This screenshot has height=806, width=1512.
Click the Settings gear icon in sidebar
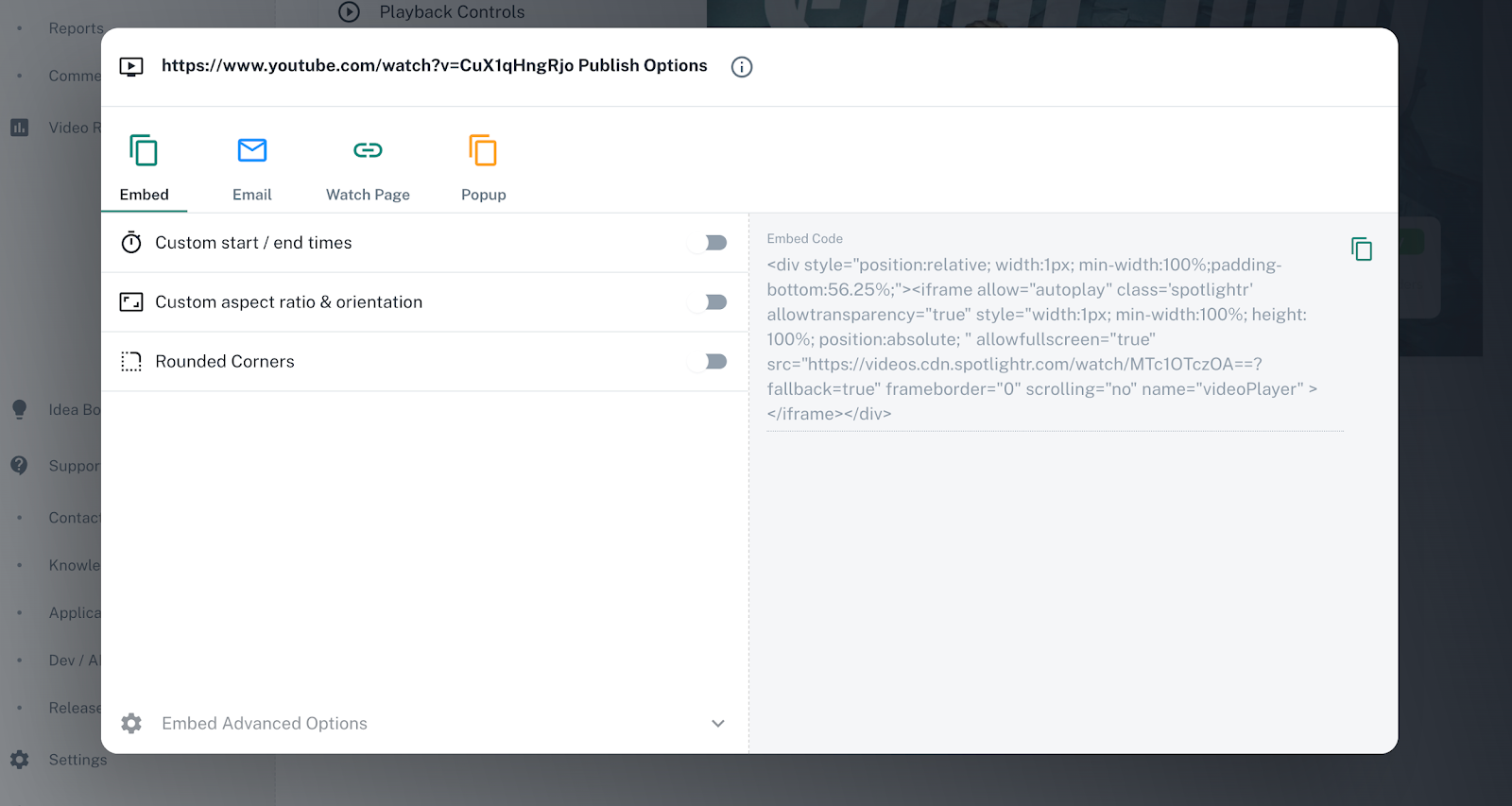click(x=20, y=760)
